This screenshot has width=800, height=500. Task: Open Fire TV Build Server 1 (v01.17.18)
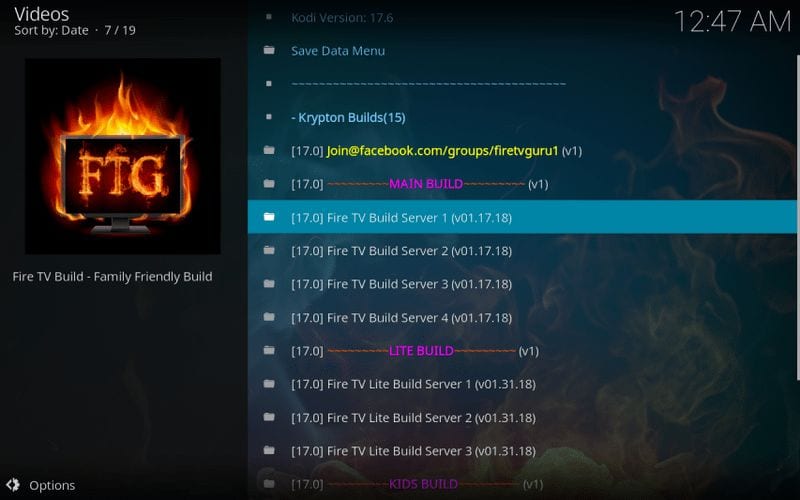click(x=522, y=217)
